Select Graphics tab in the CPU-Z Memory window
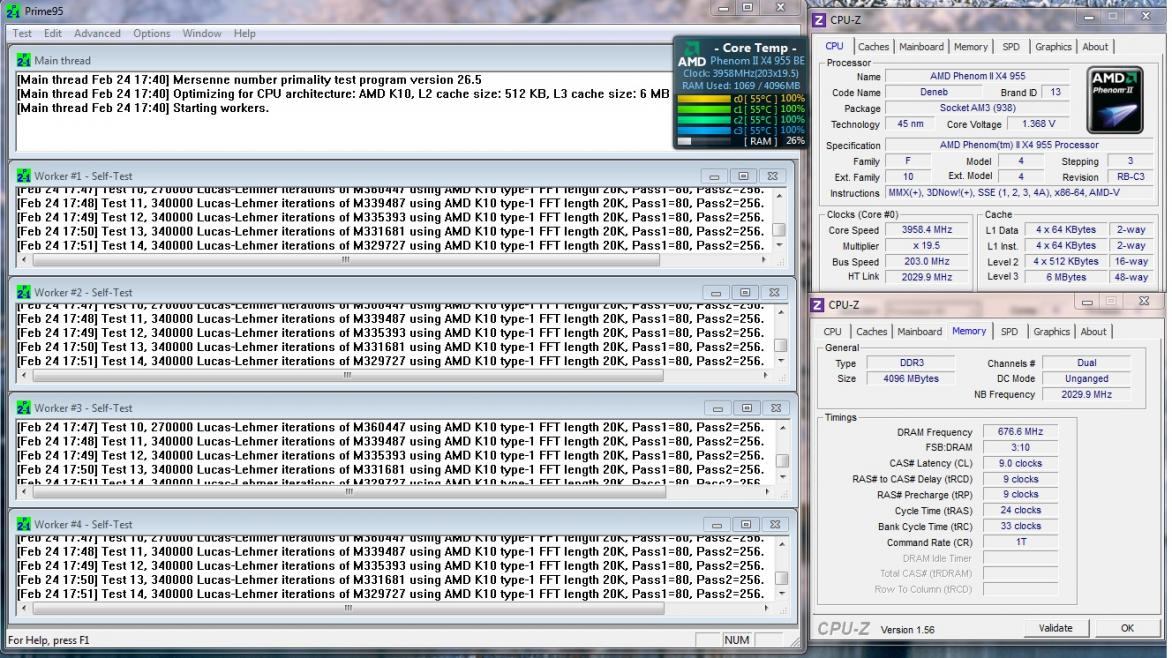Image resolution: width=1172 pixels, height=658 pixels. click(x=1052, y=331)
